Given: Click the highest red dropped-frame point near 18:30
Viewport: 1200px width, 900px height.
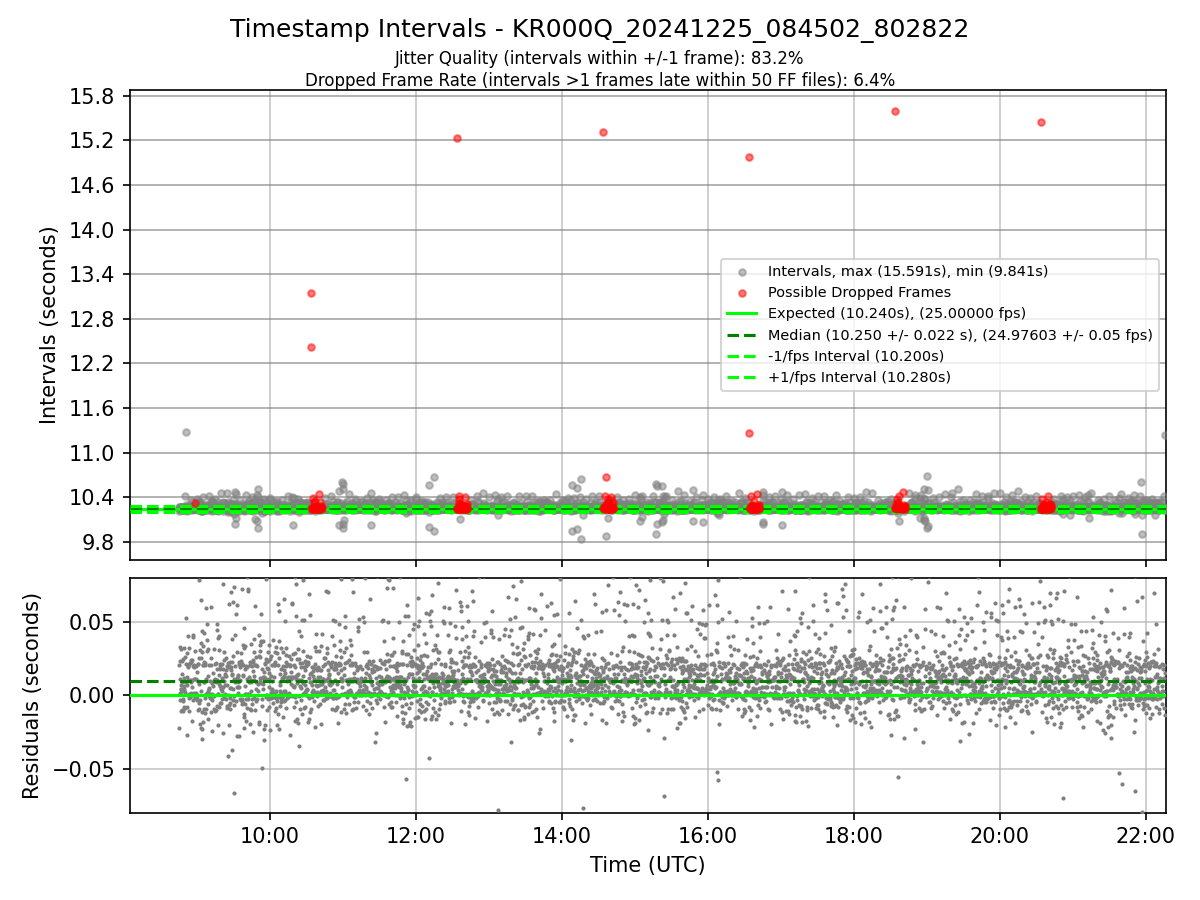Looking at the screenshot, I should (895, 111).
